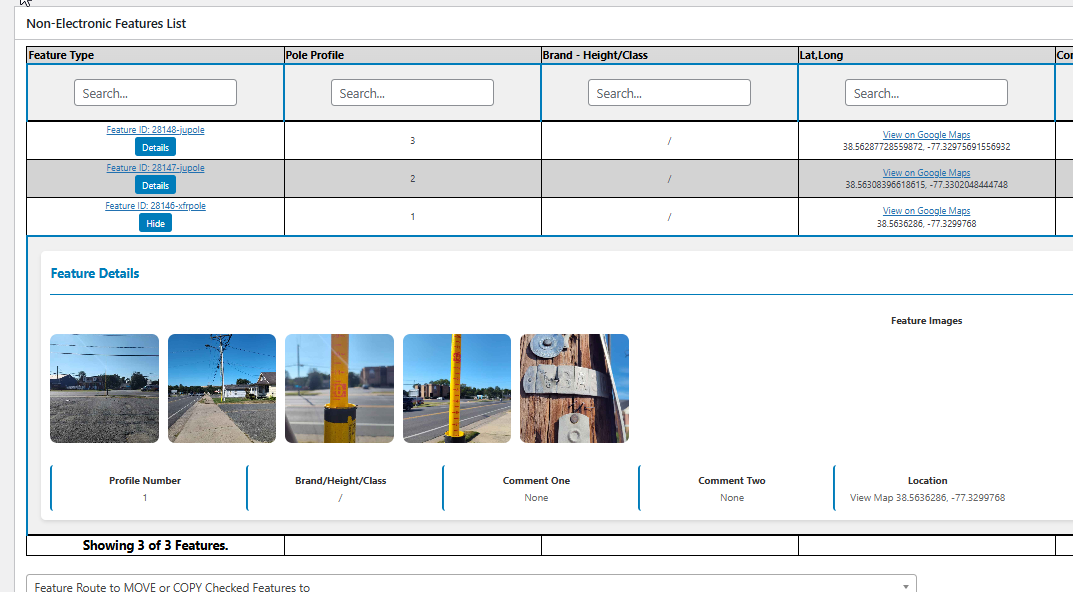
Task: Click coordinates 38.56308396618615, -77.3302048444748
Action: [926, 185]
